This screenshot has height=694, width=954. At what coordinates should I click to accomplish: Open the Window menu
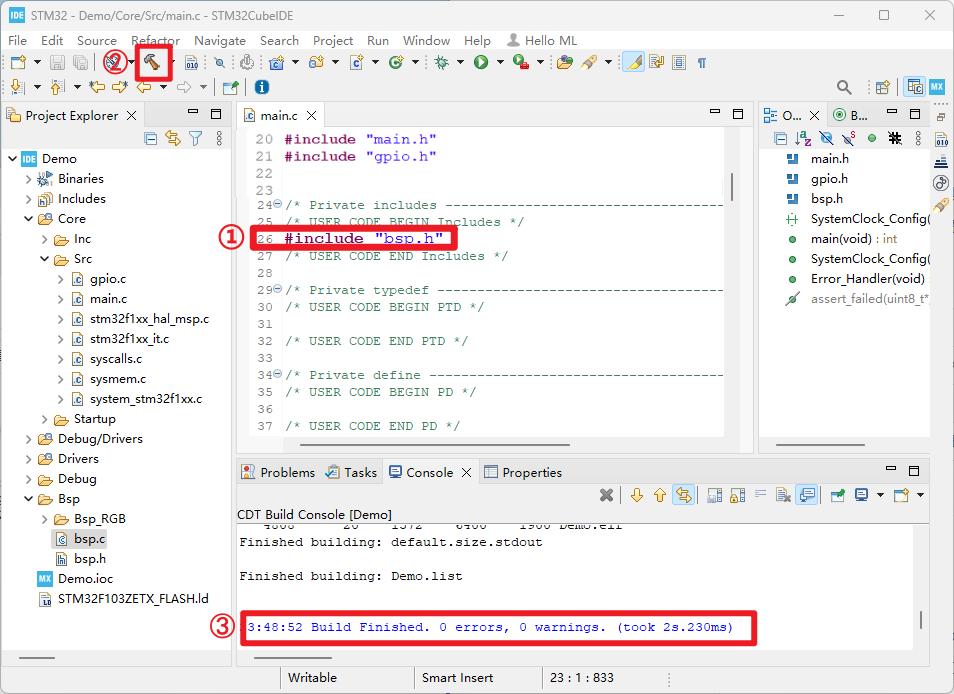(426, 41)
